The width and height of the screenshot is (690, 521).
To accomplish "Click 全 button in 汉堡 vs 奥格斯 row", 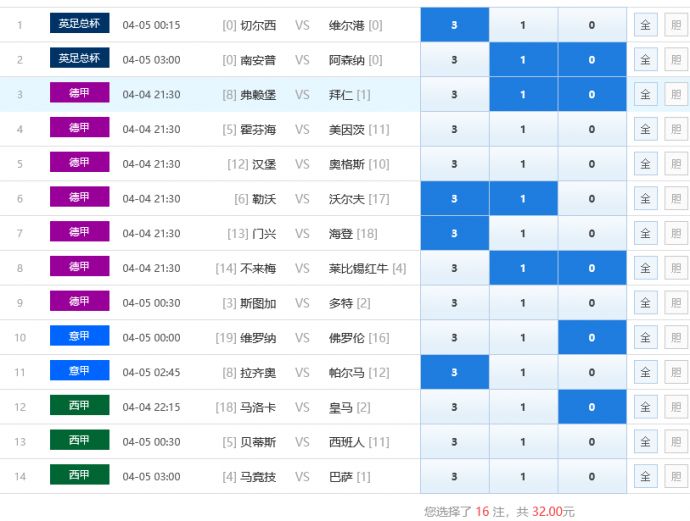I will pos(645,164).
